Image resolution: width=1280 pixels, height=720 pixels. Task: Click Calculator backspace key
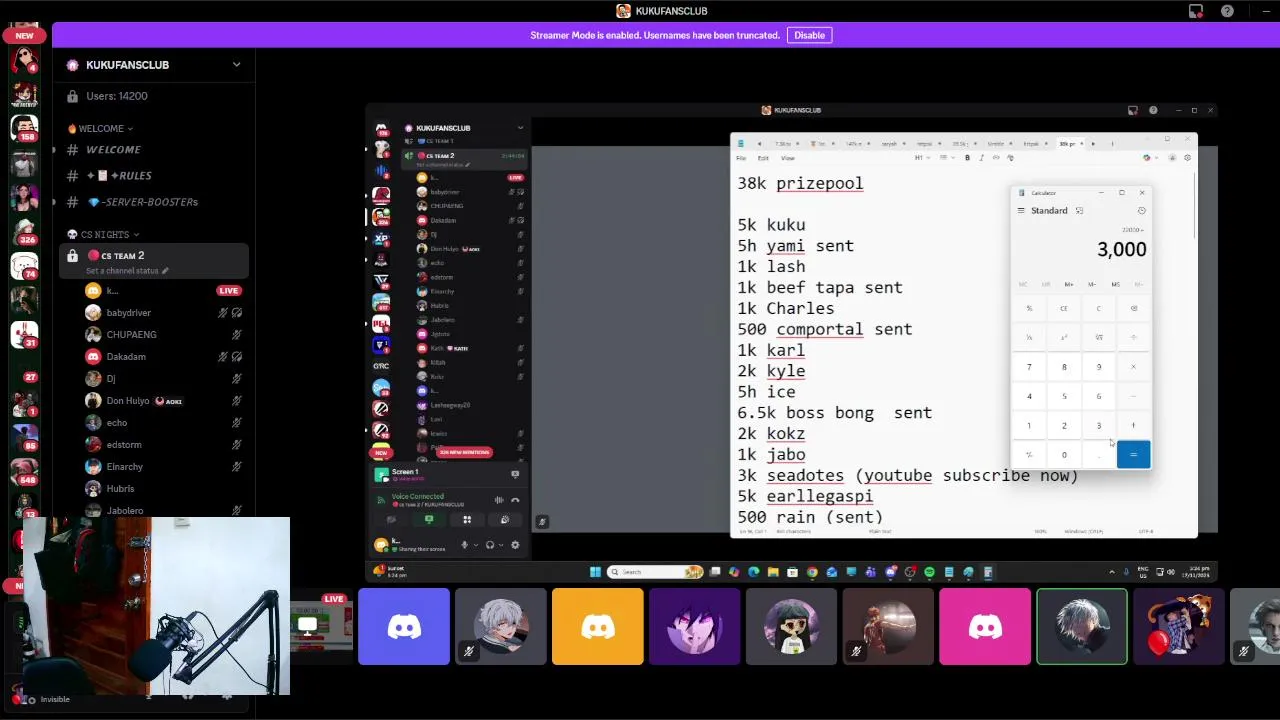pyautogui.click(x=1133, y=309)
